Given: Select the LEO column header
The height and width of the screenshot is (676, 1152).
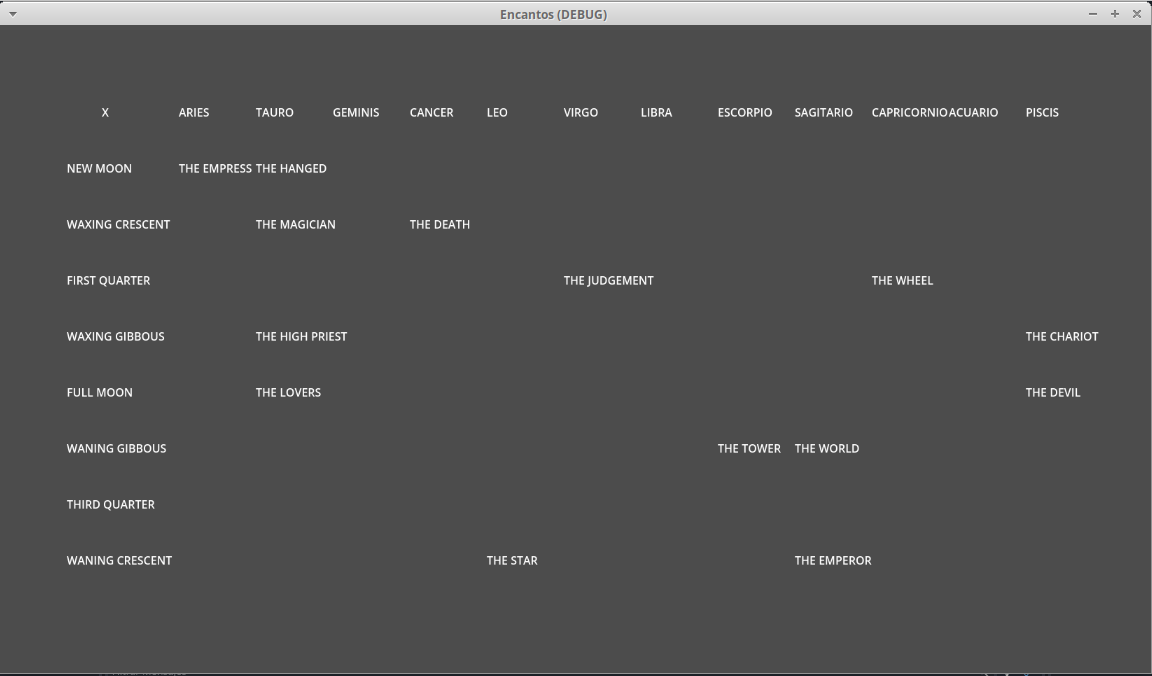Looking at the screenshot, I should point(497,112).
